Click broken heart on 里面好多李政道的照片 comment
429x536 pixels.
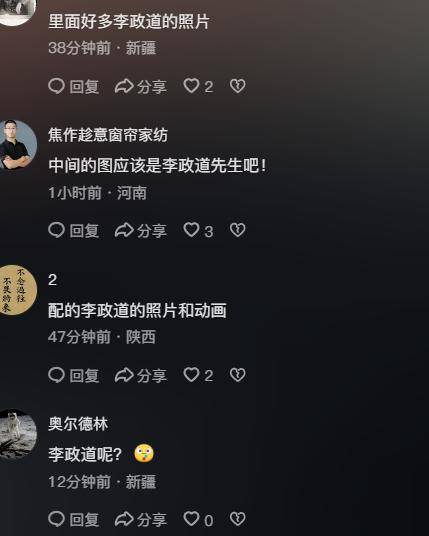pos(238,86)
